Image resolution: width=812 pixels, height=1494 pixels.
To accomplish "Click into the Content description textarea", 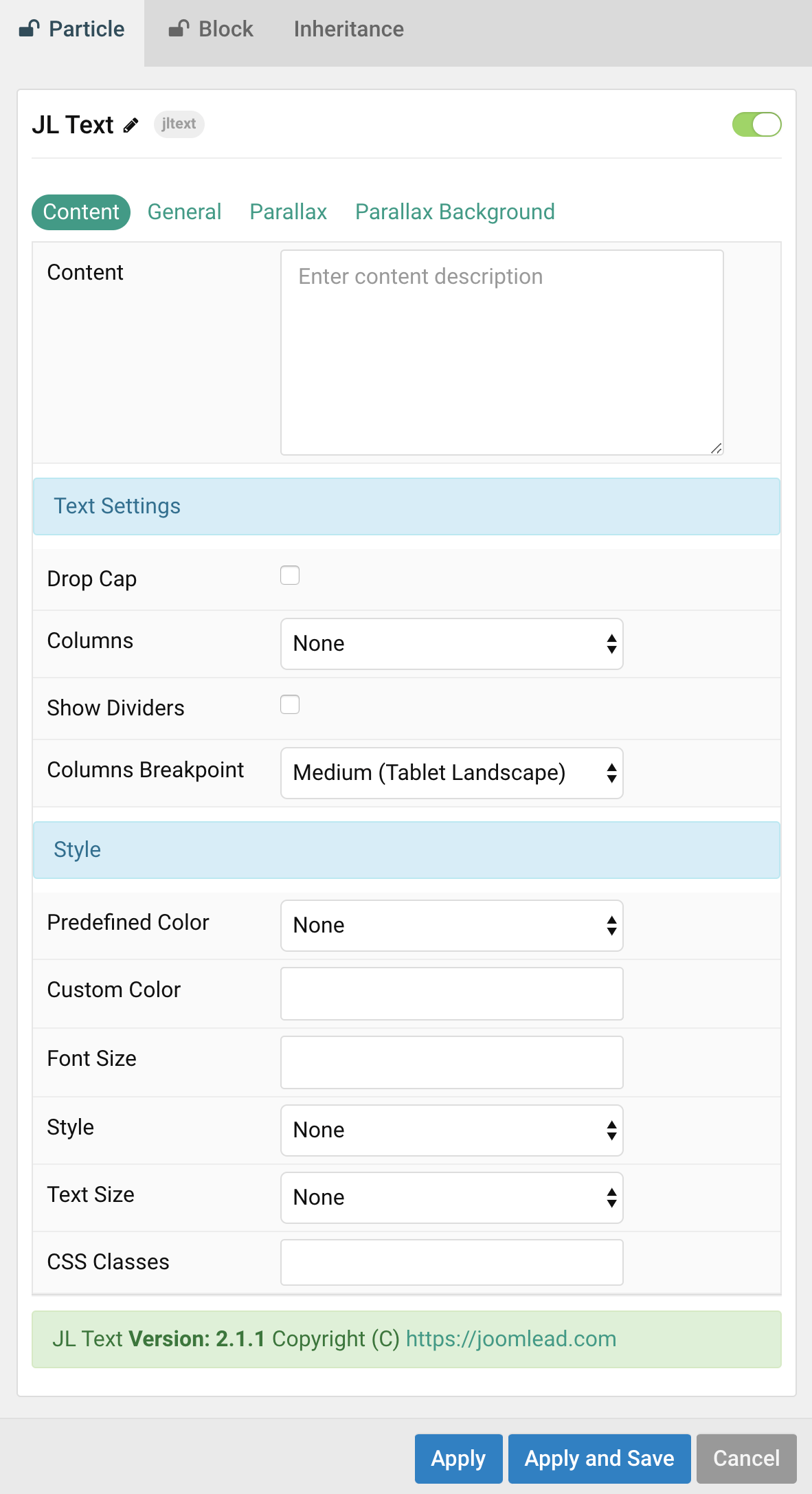I will (x=501, y=353).
